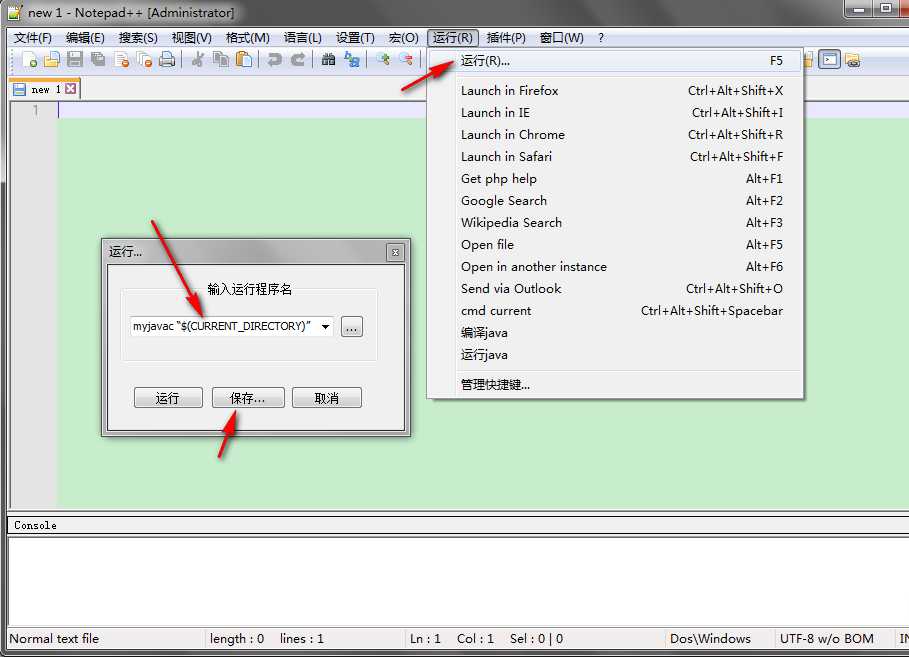
Task: Open the 文件(F) menu
Action: coord(32,38)
